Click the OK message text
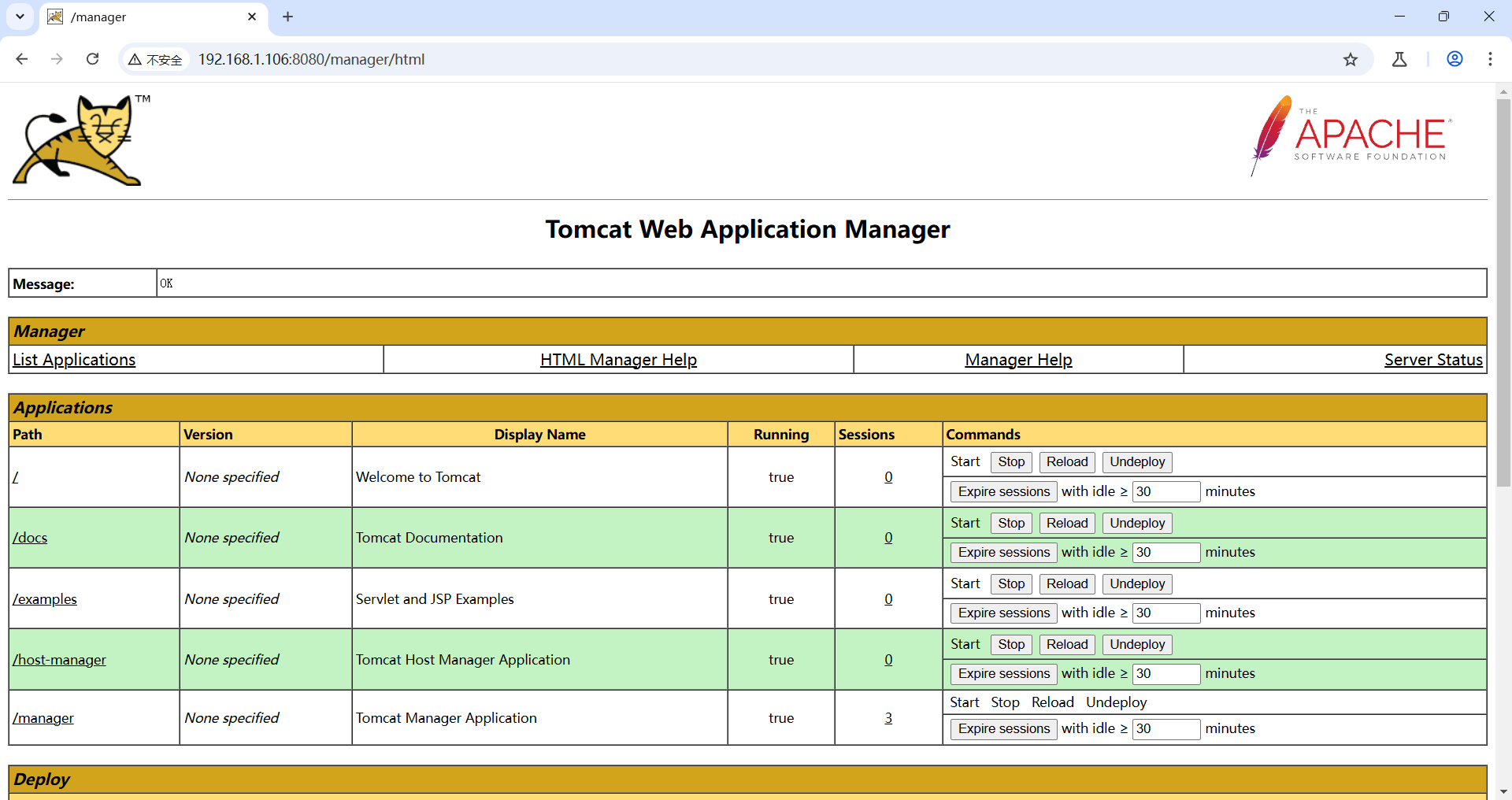 [166, 283]
